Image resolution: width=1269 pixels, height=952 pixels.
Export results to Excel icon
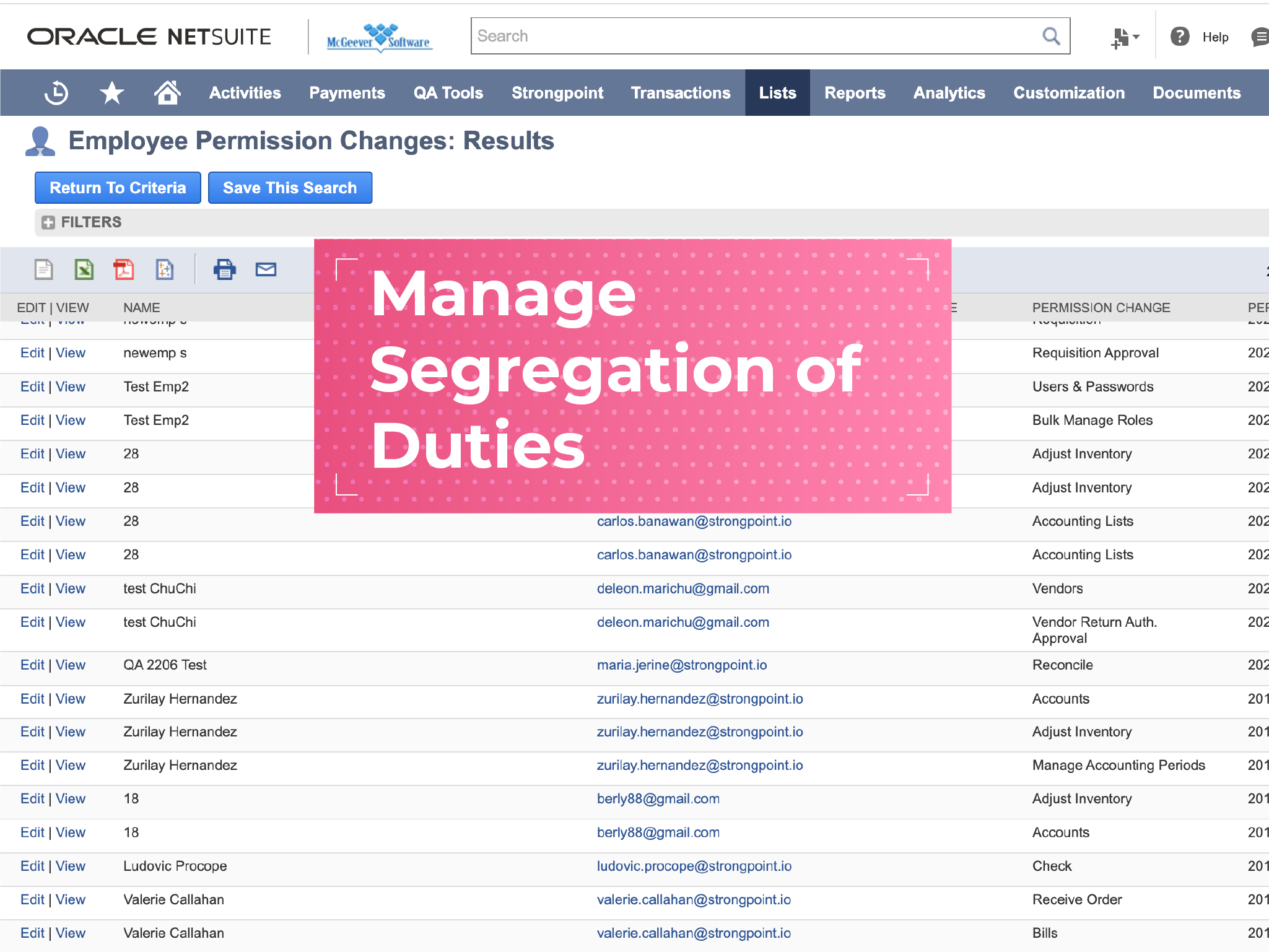pos(84,269)
